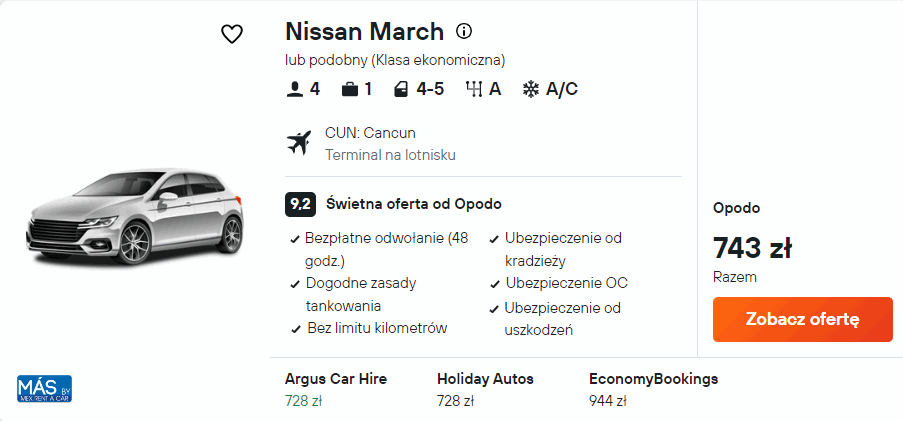
Task: Click the automatic transmission icon
Action: (x=474, y=89)
